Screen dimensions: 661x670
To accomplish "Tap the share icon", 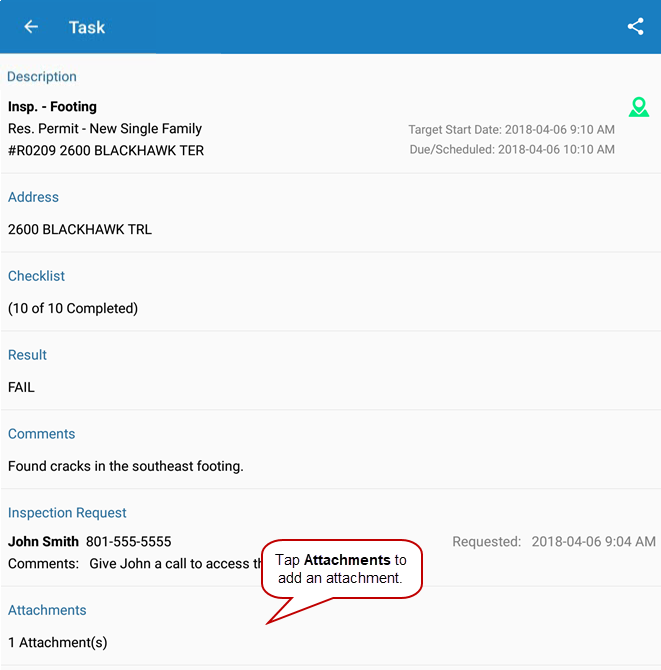I will pyautogui.click(x=635, y=27).
